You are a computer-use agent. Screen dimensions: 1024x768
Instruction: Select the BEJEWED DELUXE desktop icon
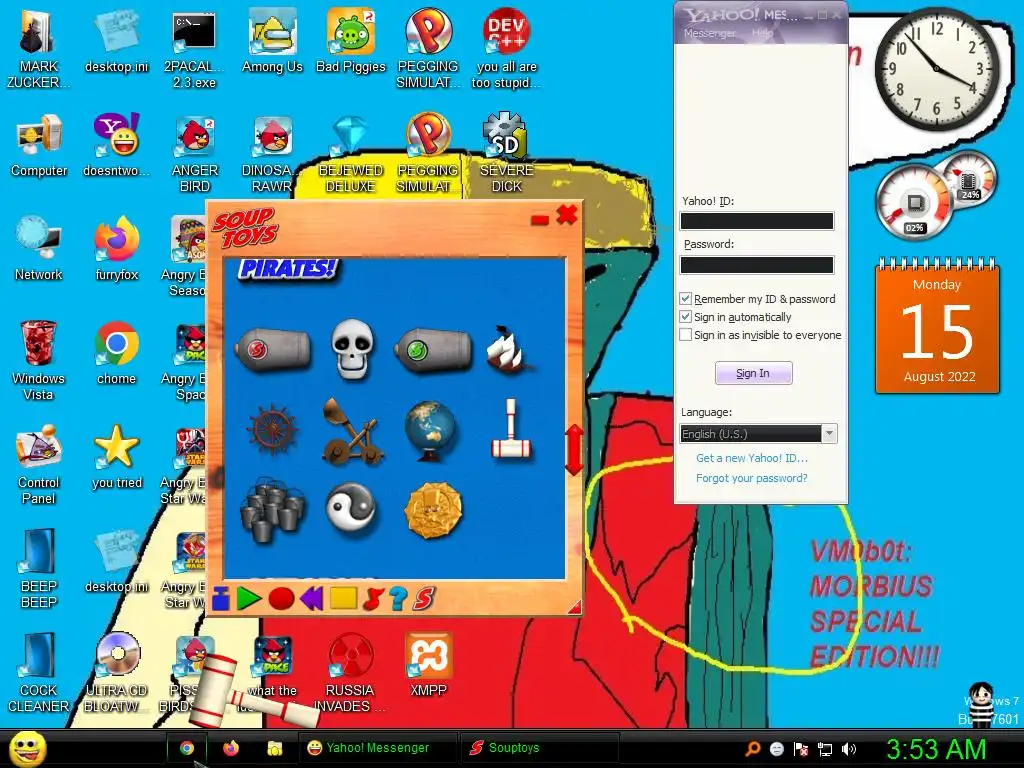point(351,153)
